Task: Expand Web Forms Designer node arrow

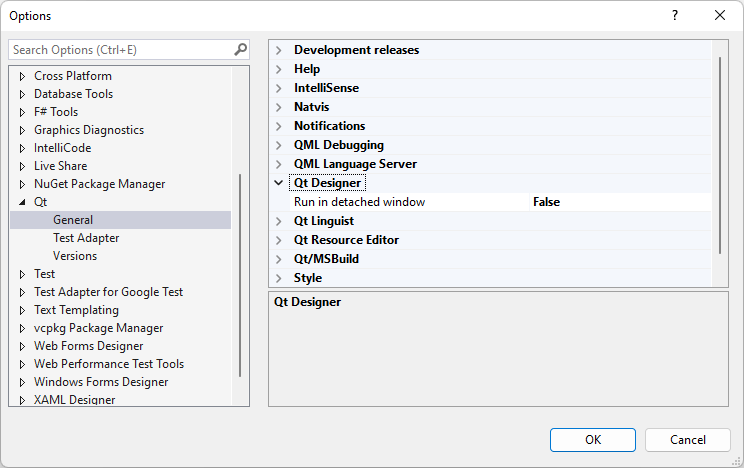Action: coord(22,346)
